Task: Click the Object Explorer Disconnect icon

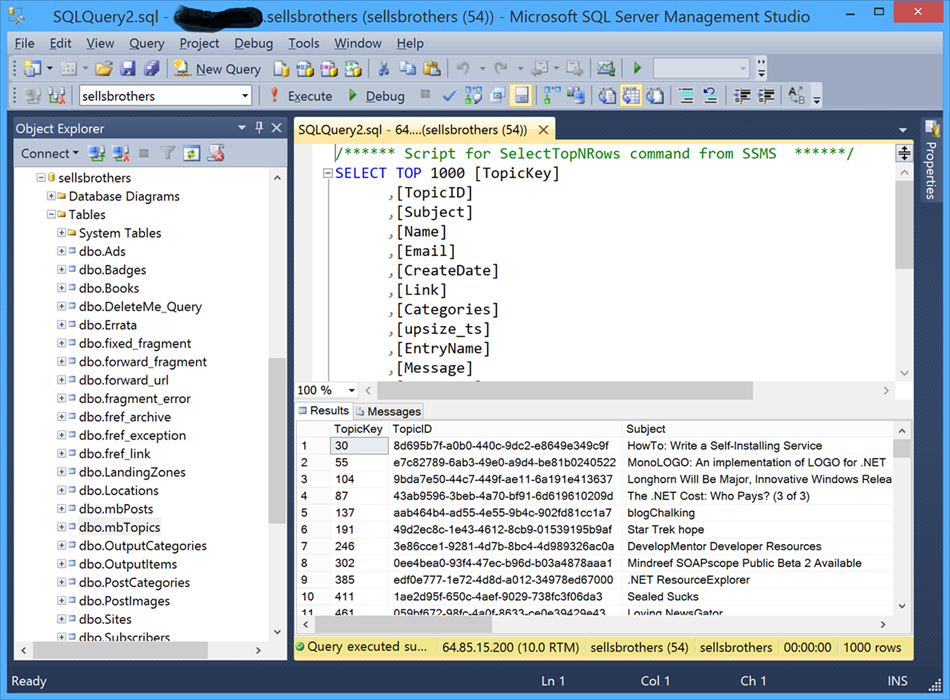Action: (121, 154)
